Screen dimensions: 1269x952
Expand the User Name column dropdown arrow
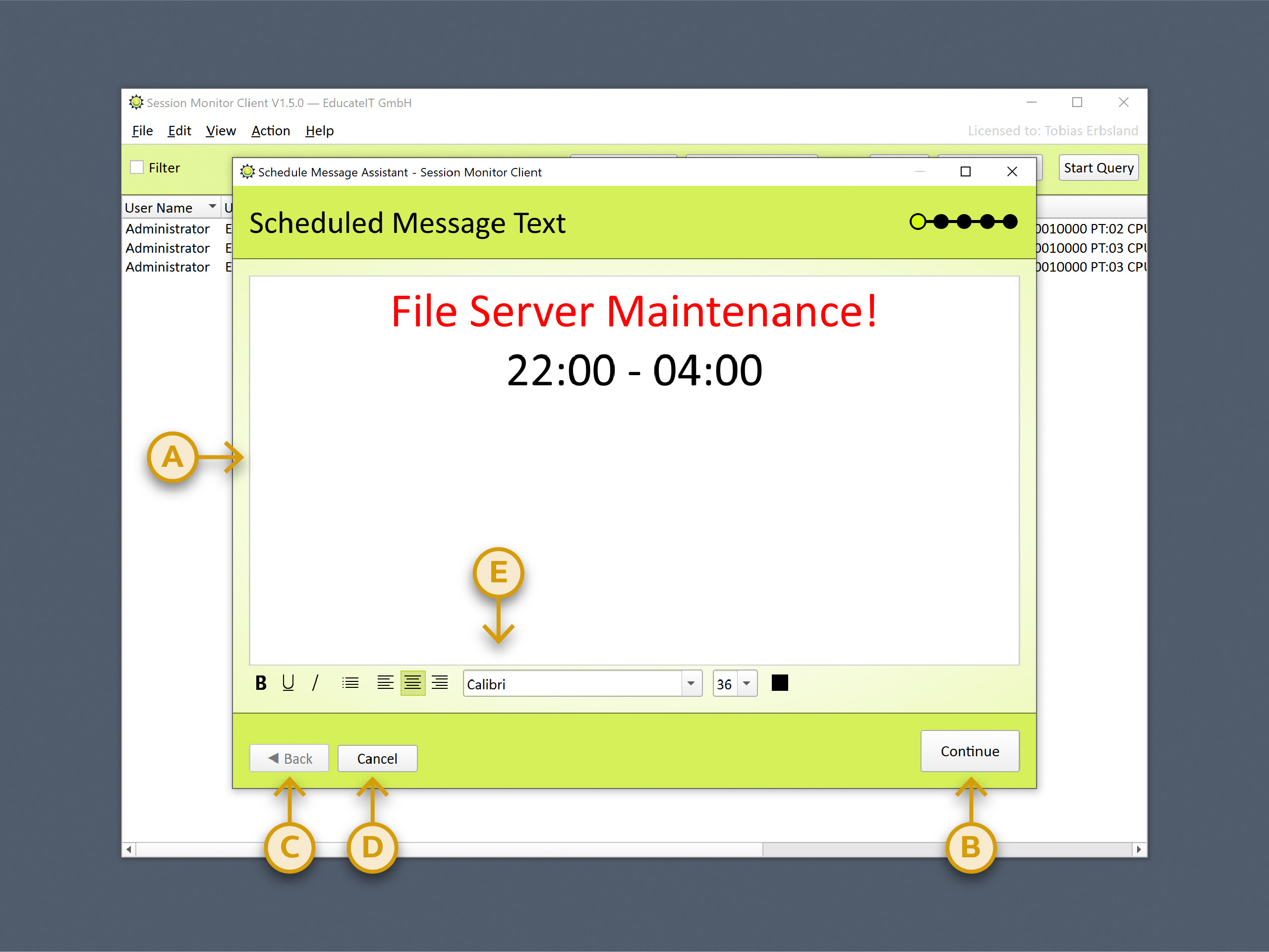pyautogui.click(x=212, y=207)
